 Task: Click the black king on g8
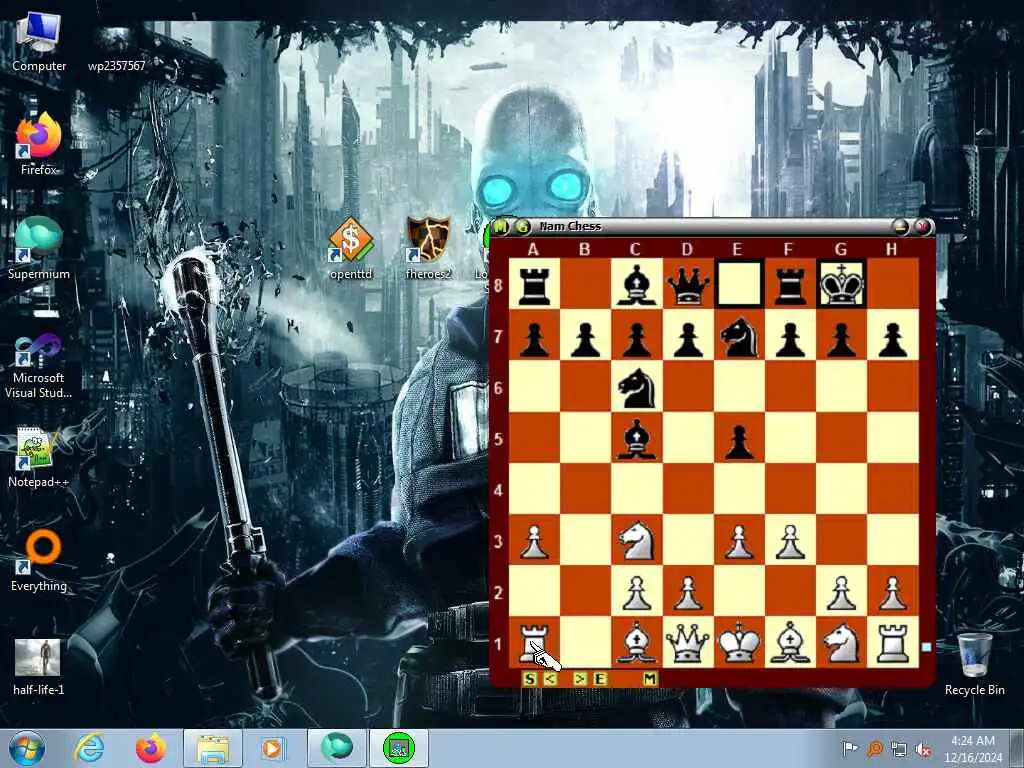click(841, 284)
